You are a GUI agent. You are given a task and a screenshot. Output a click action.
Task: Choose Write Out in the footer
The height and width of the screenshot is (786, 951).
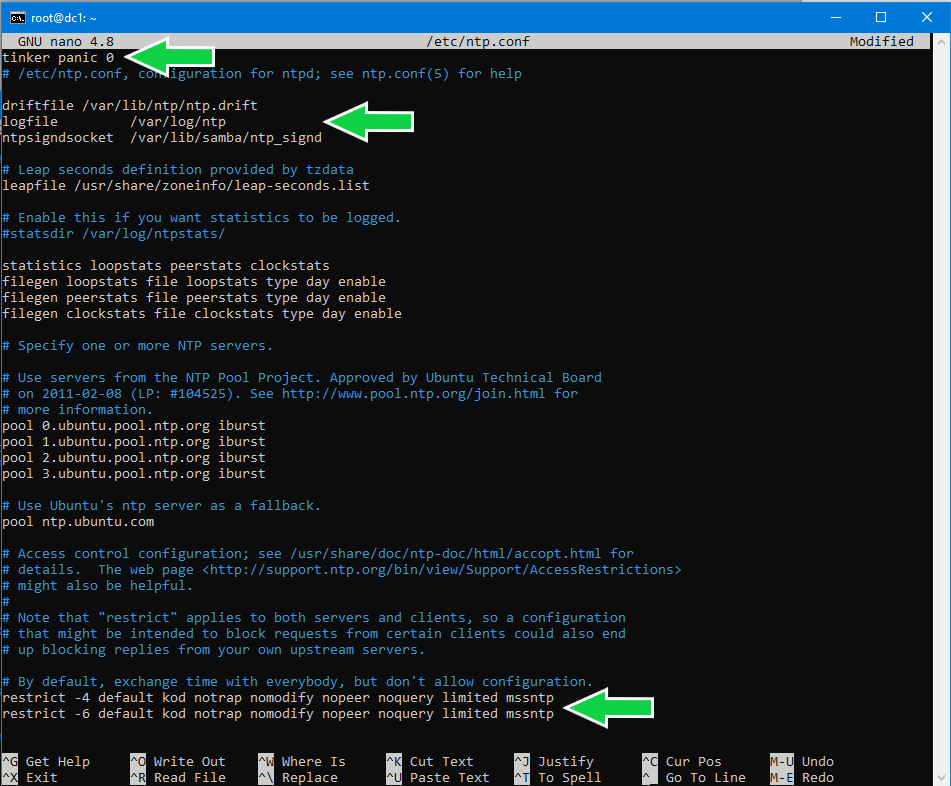click(x=178, y=762)
